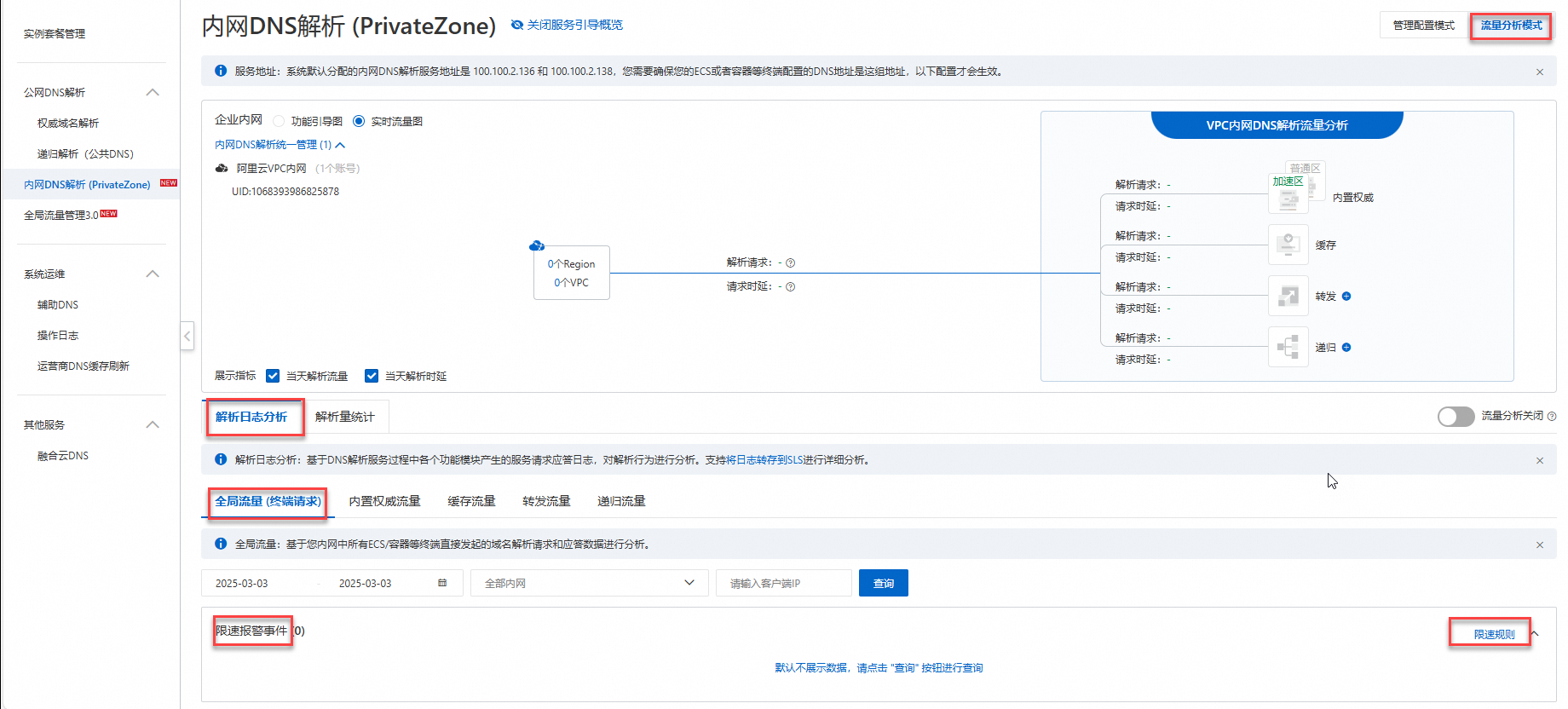Viewport: 1568px width, 709px height.
Task: Click the blue plus icon beside 转发
Action: point(1346,297)
